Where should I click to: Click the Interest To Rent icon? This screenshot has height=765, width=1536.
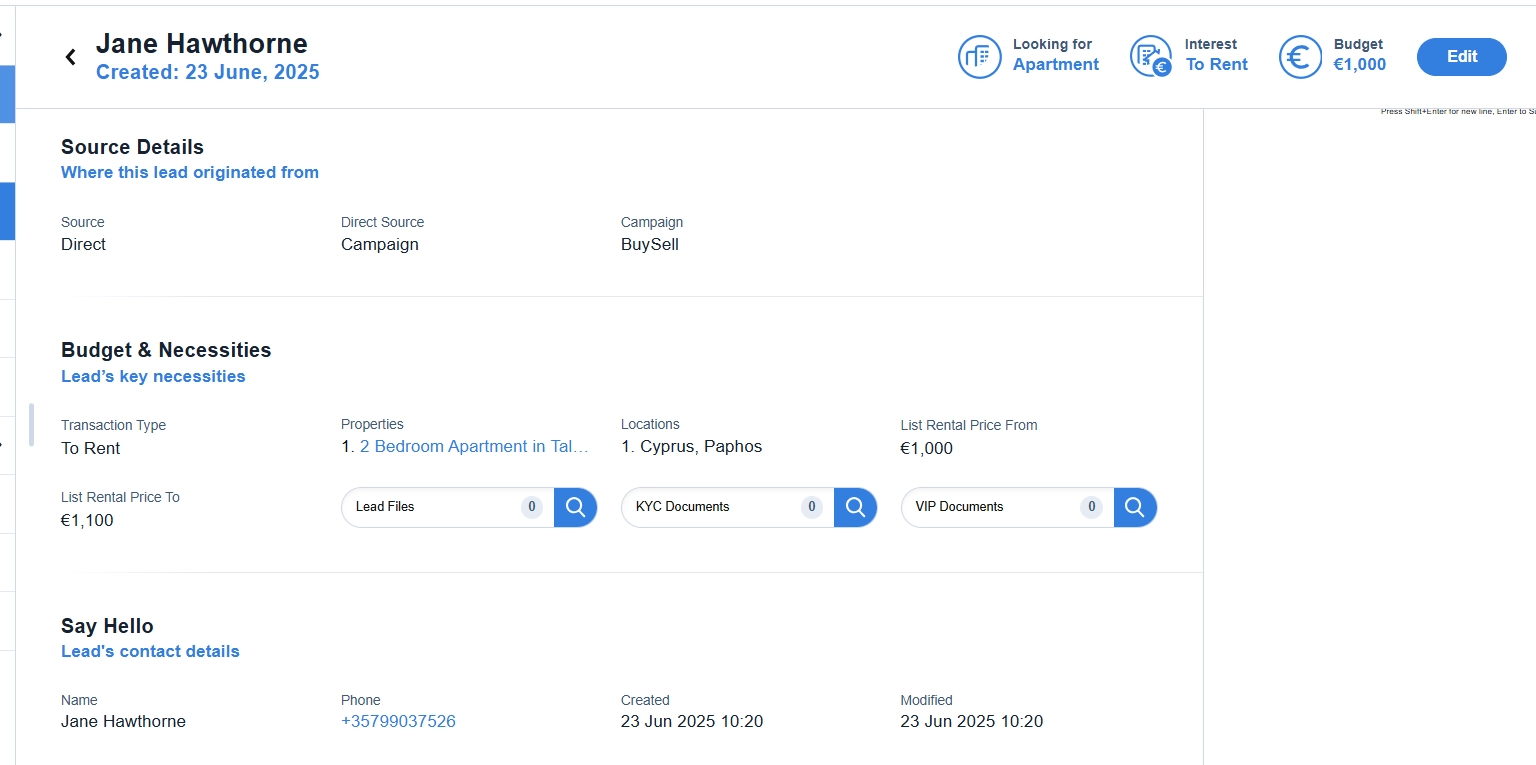pyautogui.click(x=1151, y=56)
